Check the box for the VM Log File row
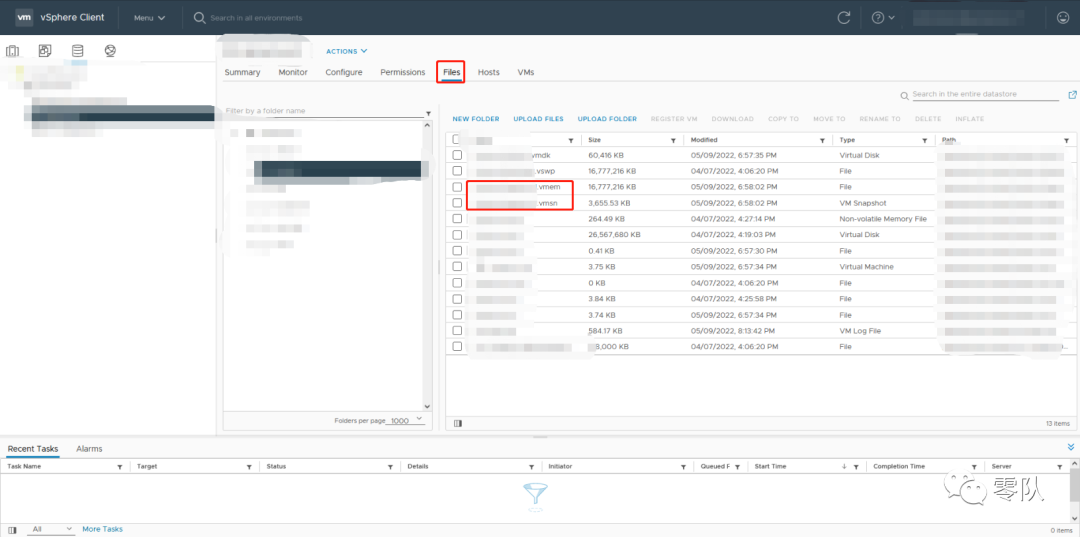1080x537 pixels. pos(457,330)
